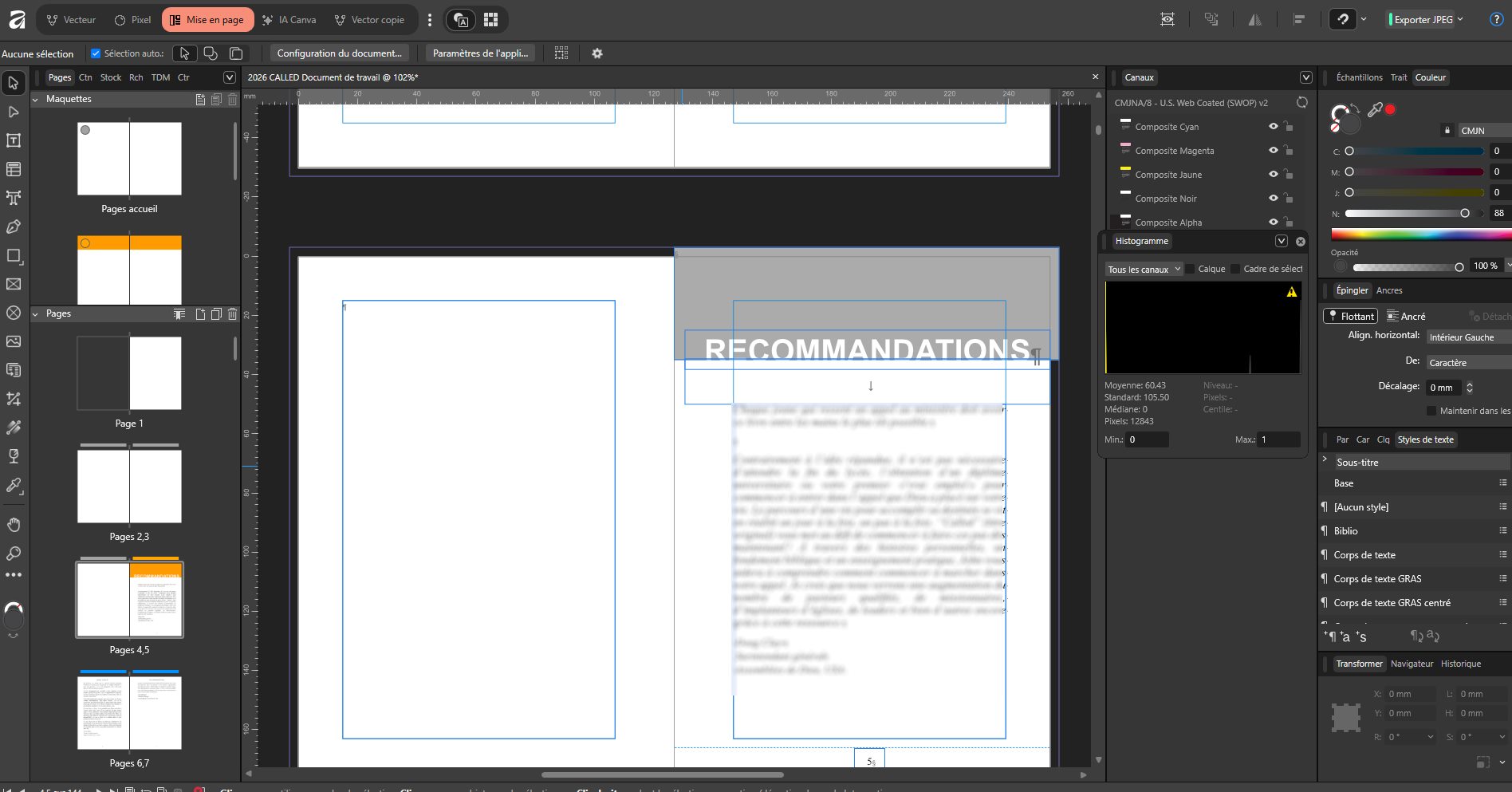Click Paramètres de l'appli button
The width and height of the screenshot is (1512, 792).
point(480,53)
